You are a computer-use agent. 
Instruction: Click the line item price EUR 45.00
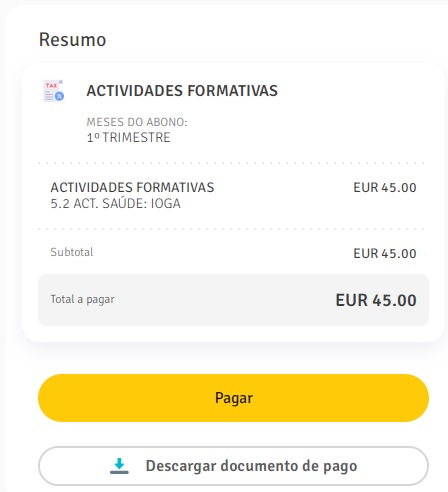(x=385, y=188)
